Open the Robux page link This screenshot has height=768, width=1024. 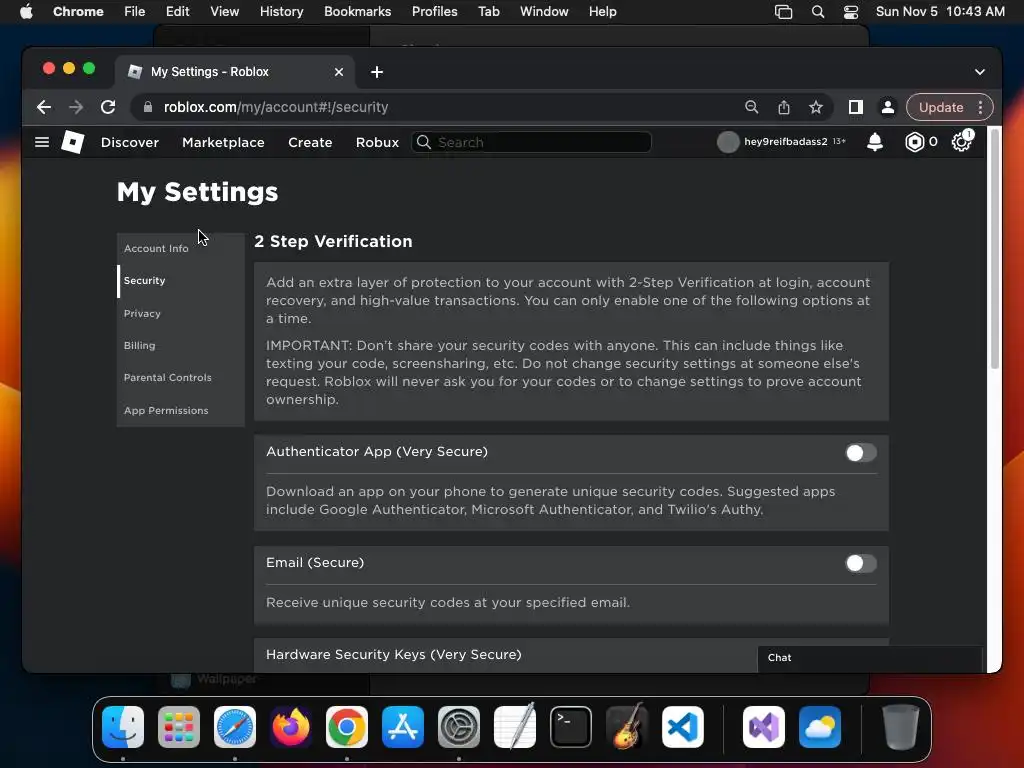377,142
